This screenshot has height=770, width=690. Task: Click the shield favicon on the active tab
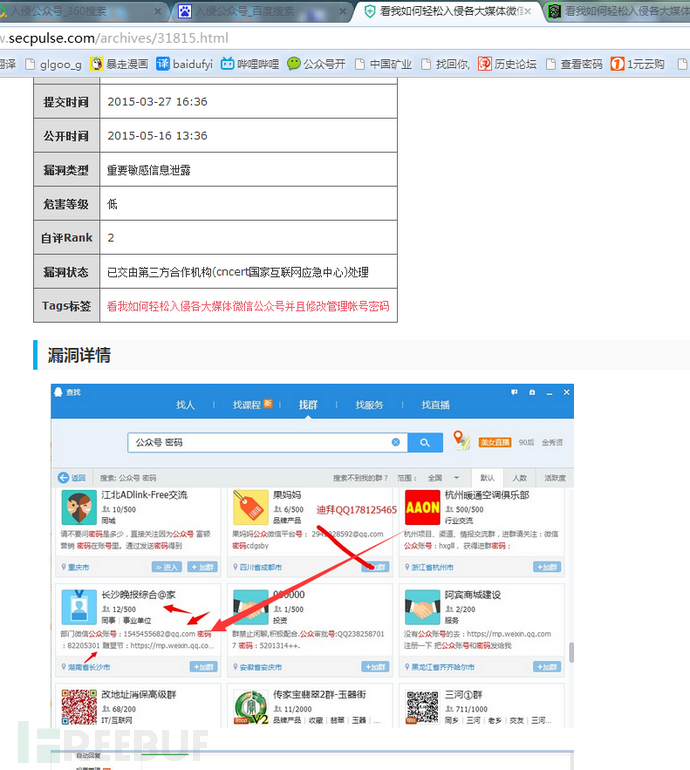(x=370, y=11)
